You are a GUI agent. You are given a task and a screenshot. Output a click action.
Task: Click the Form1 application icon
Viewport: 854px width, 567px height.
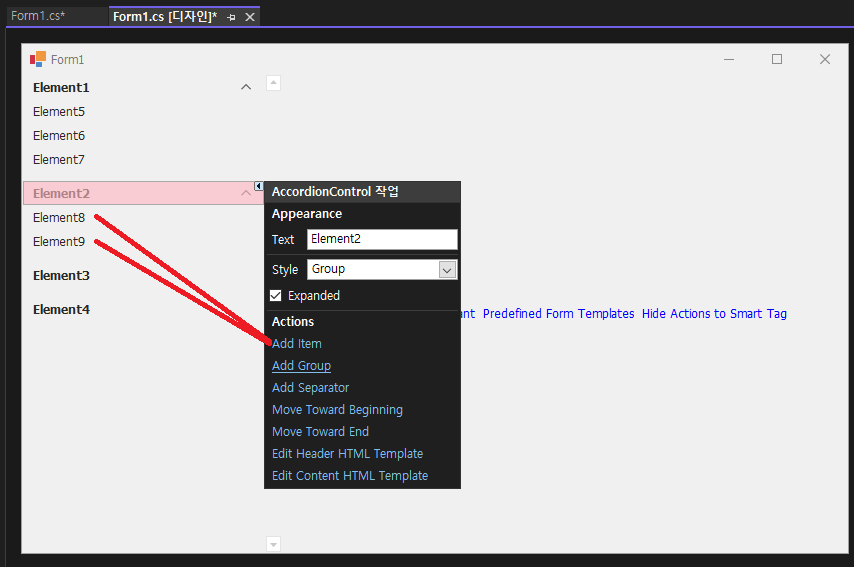coord(38,59)
